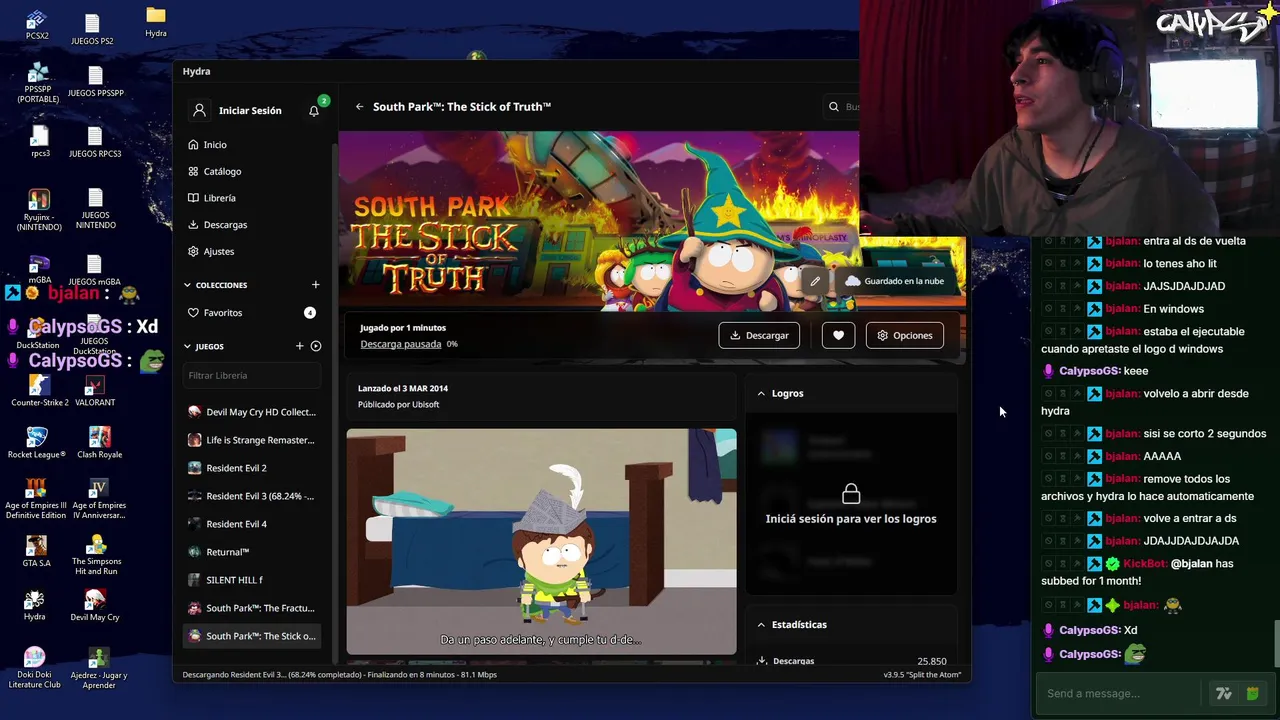Click the gameplay video thumbnail
The height and width of the screenshot is (720, 1280).
pyautogui.click(x=541, y=541)
